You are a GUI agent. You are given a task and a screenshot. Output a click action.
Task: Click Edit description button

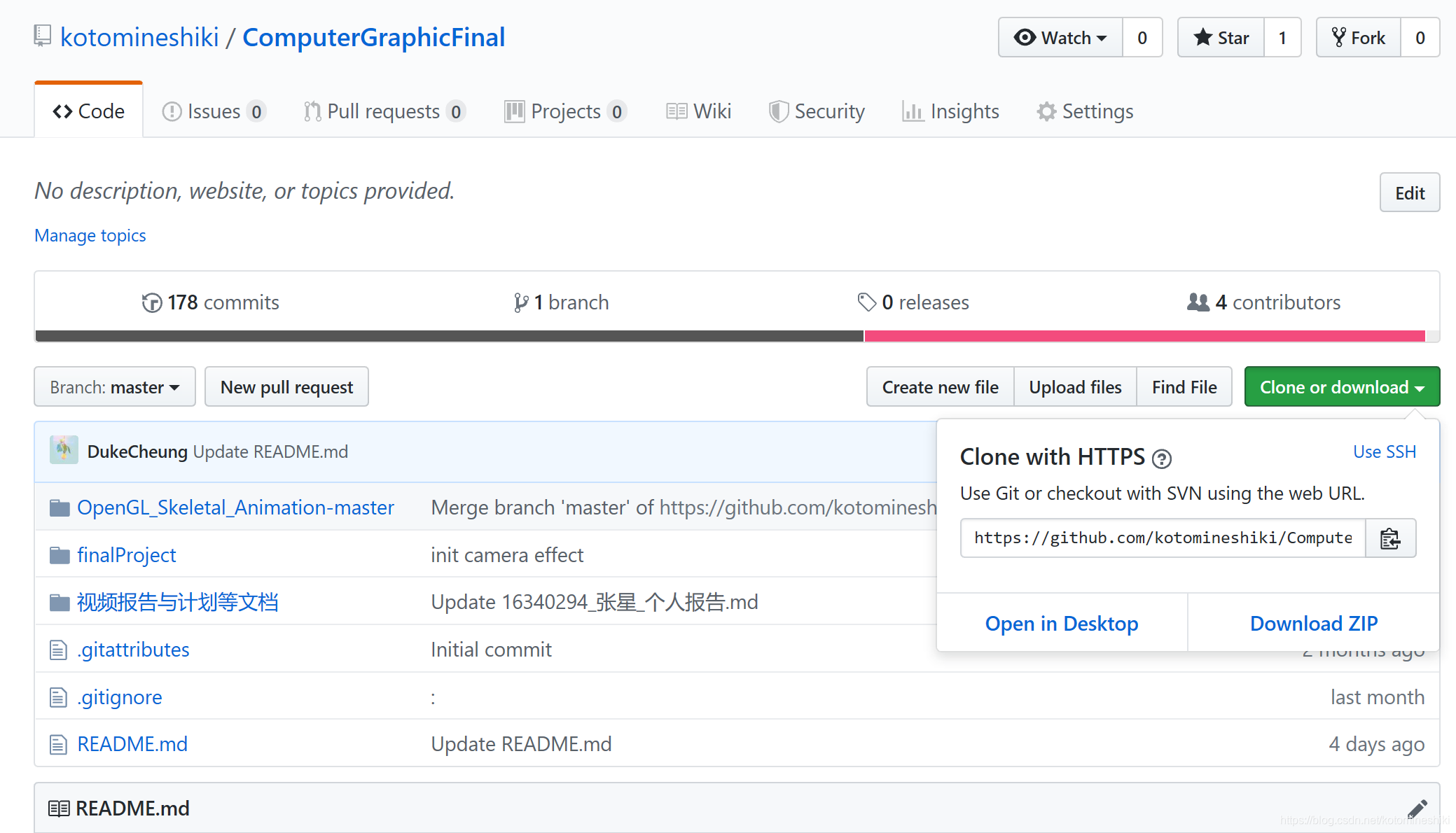tap(1409, 192)
